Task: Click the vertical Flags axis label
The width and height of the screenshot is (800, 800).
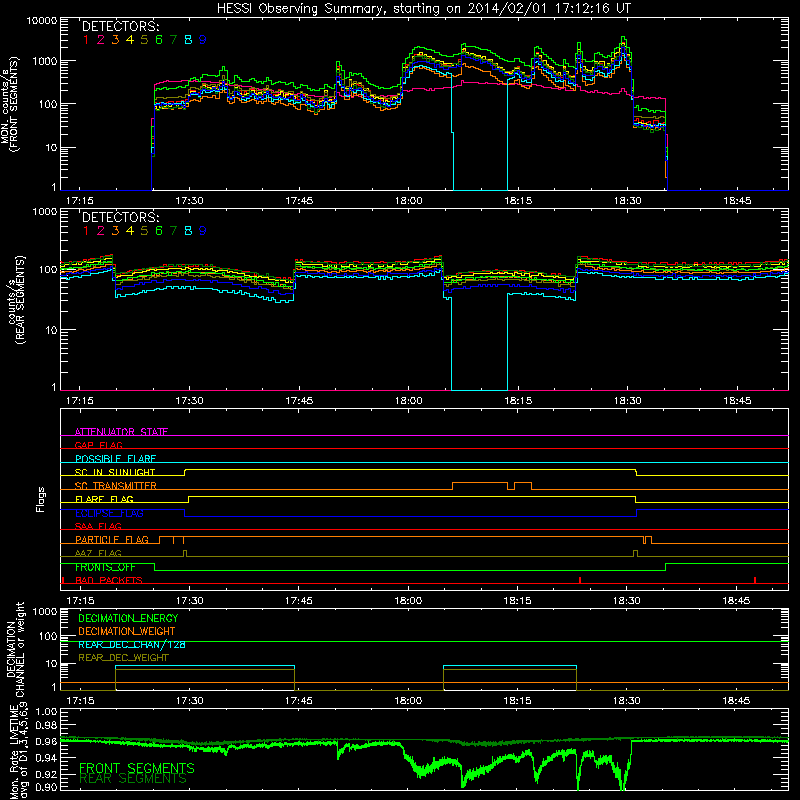Action: tap(40, 499)
